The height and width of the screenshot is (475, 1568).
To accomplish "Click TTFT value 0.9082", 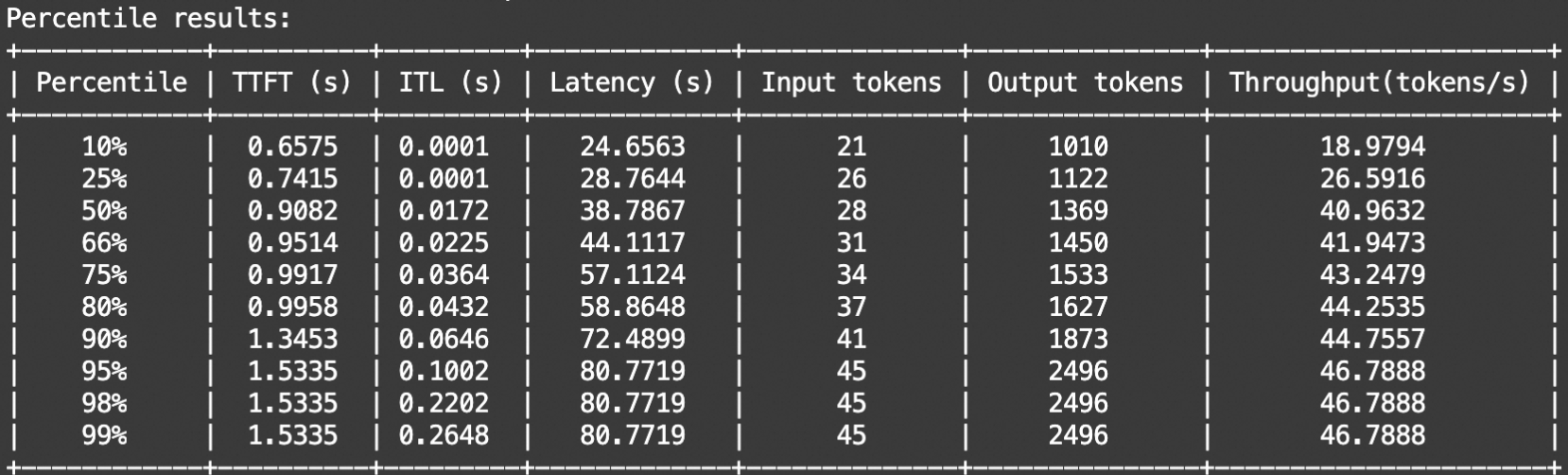I will 292,211.
